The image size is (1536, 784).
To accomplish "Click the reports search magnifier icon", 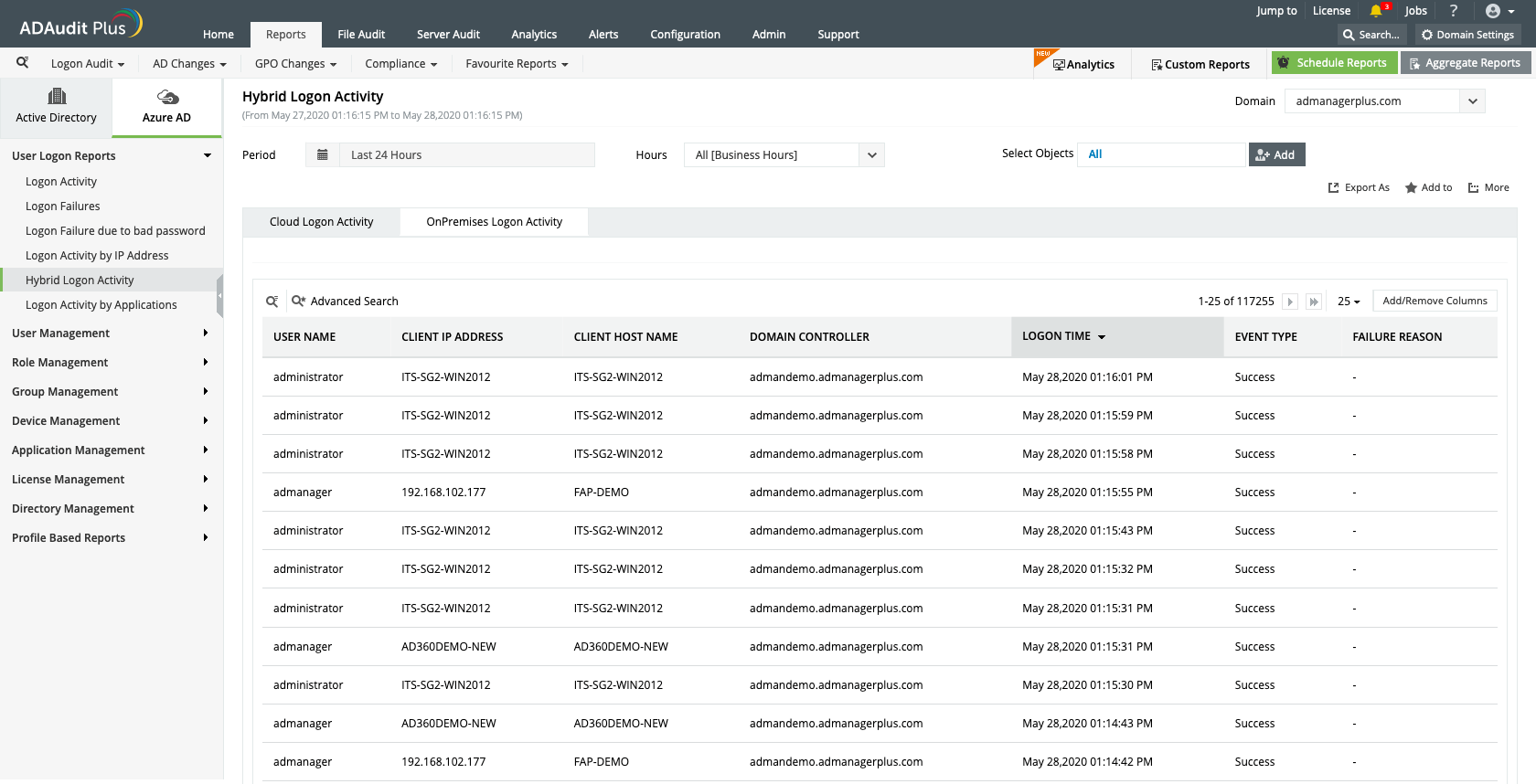I will click(23, 63).
